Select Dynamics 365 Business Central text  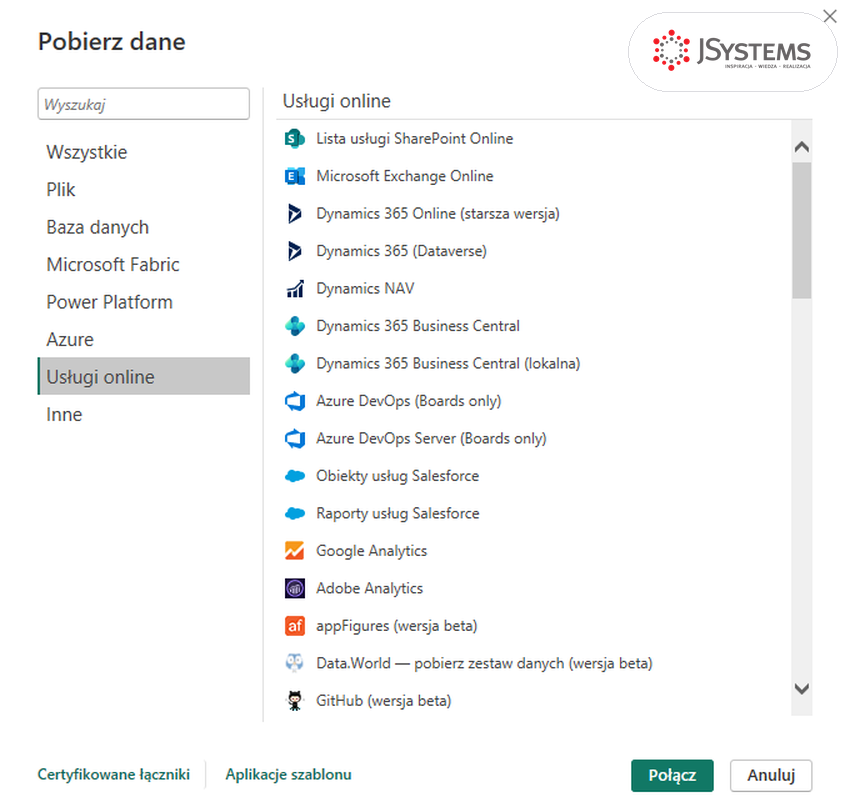coord(418,326)
